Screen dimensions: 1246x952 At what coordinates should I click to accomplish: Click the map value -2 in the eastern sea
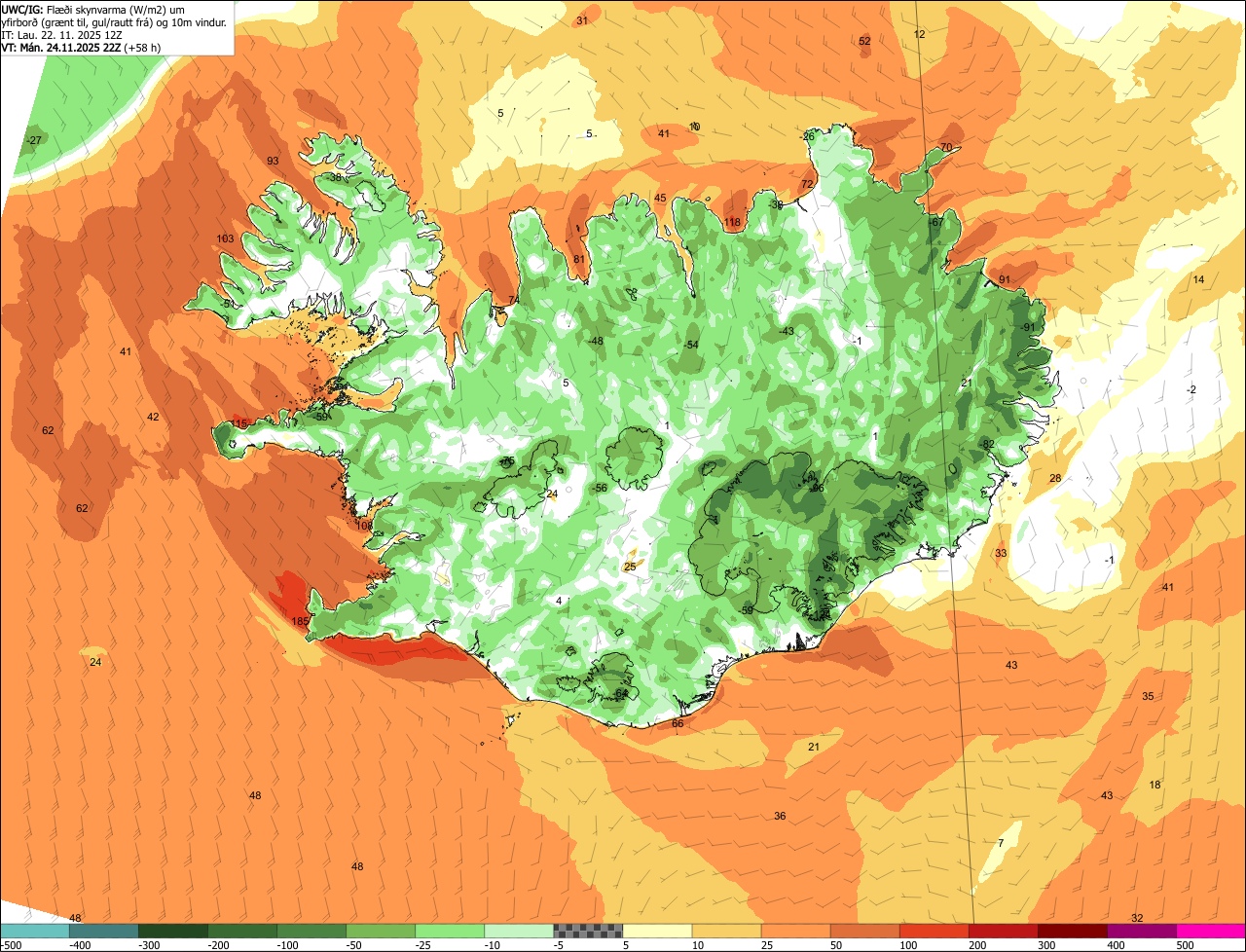[1191, 389]
